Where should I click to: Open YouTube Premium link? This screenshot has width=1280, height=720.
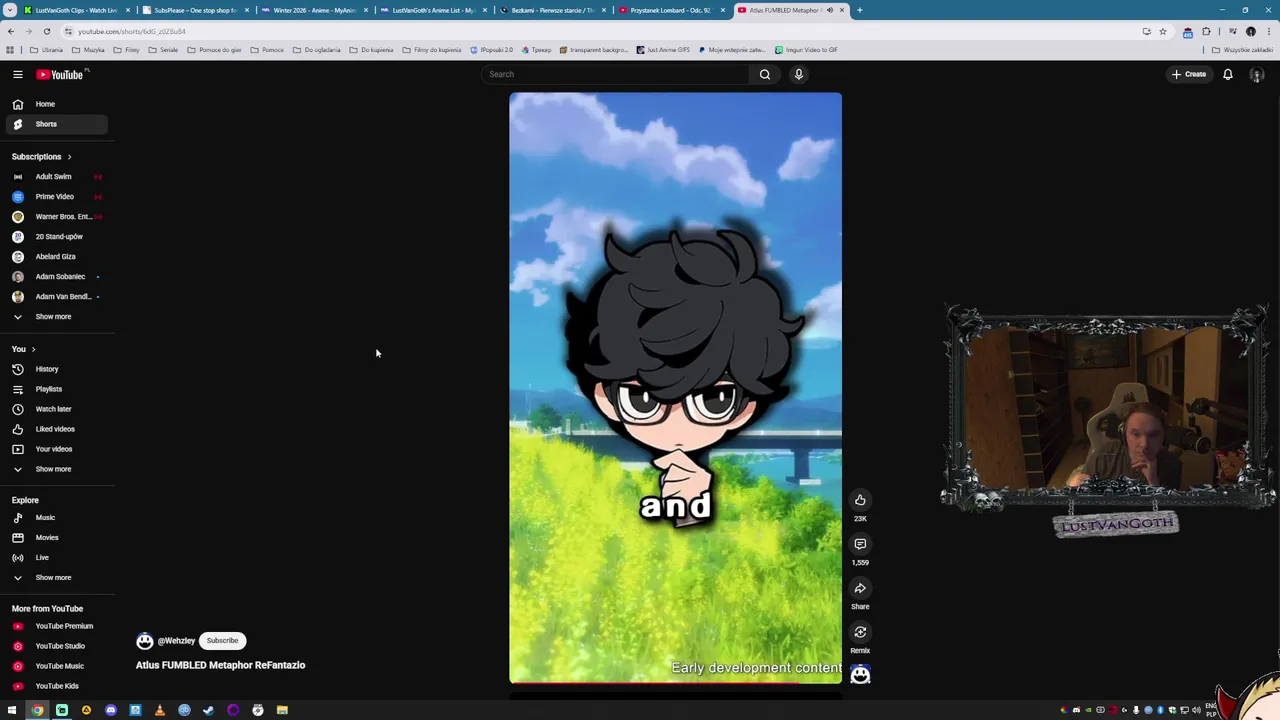click(x=56, y=626)
